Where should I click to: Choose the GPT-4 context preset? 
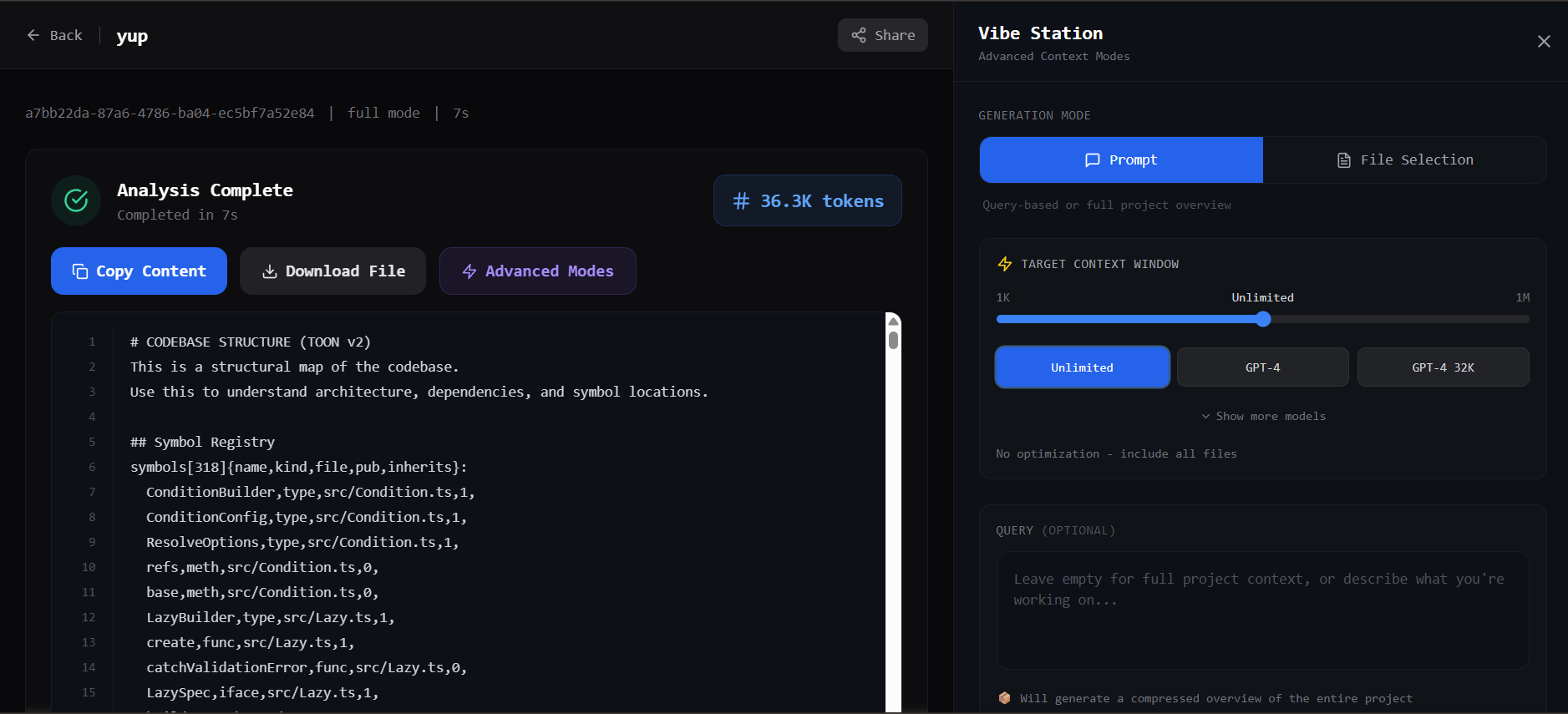1263,367
